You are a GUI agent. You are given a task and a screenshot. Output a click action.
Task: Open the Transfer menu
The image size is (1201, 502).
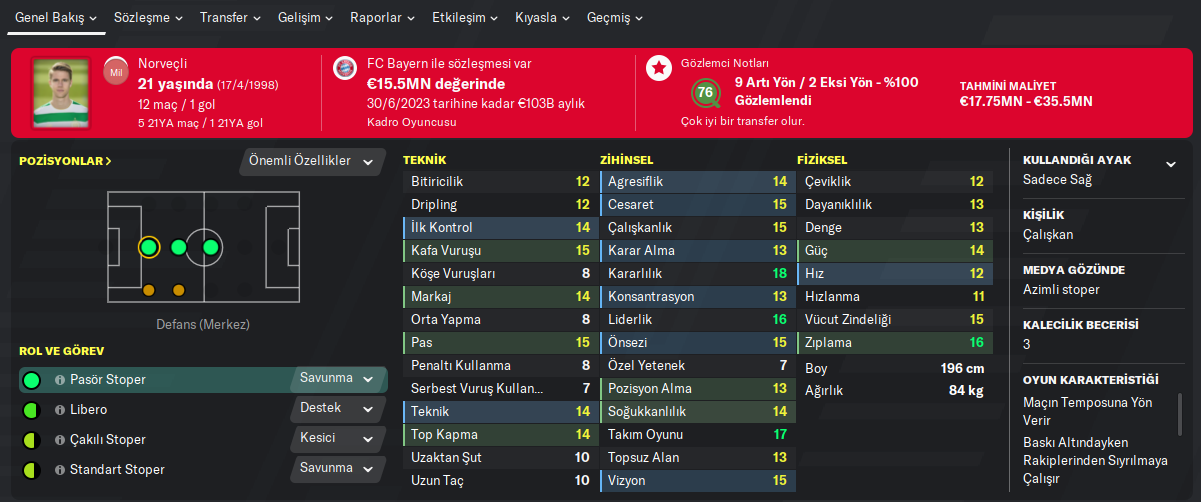click(230, 18)
